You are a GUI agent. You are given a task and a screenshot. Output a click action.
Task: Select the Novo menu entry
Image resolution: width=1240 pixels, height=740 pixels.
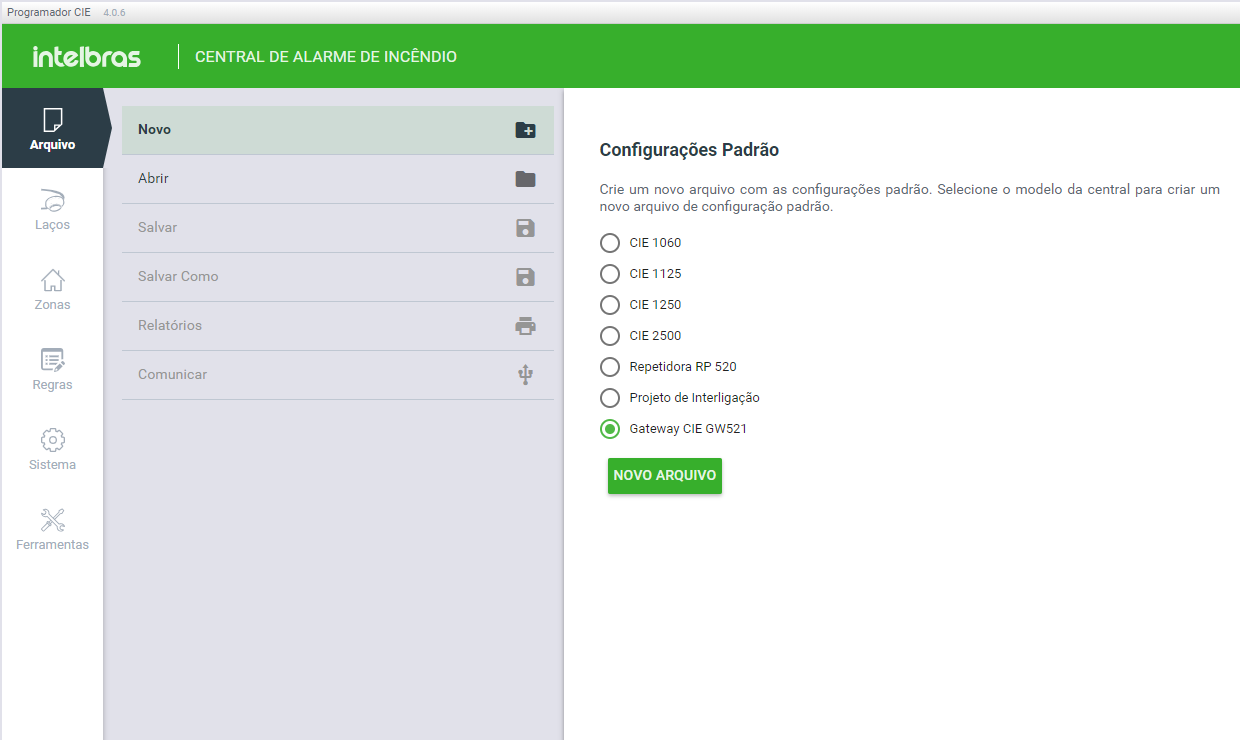(338, 130)
